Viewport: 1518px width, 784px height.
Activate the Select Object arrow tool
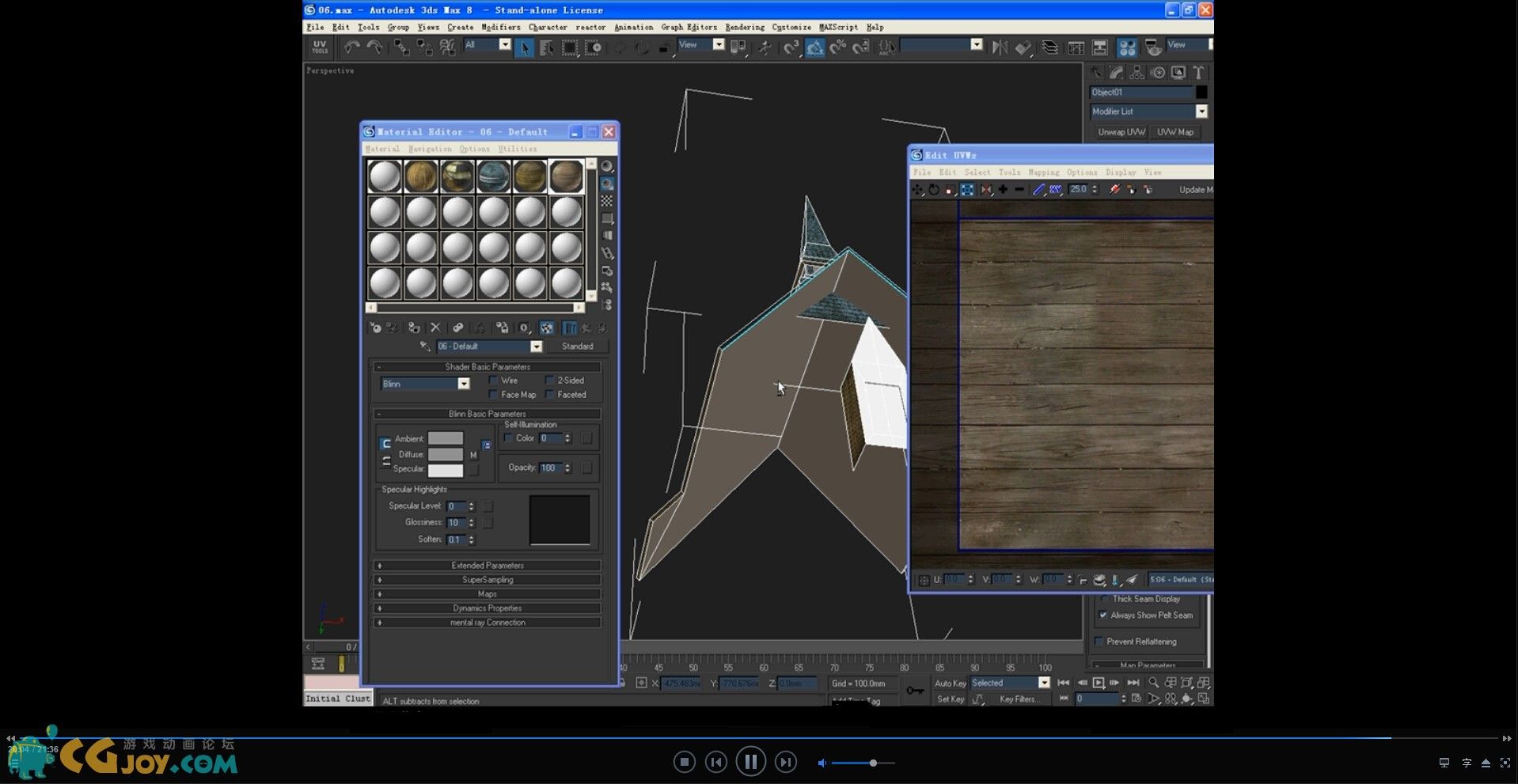coord(524,47)
